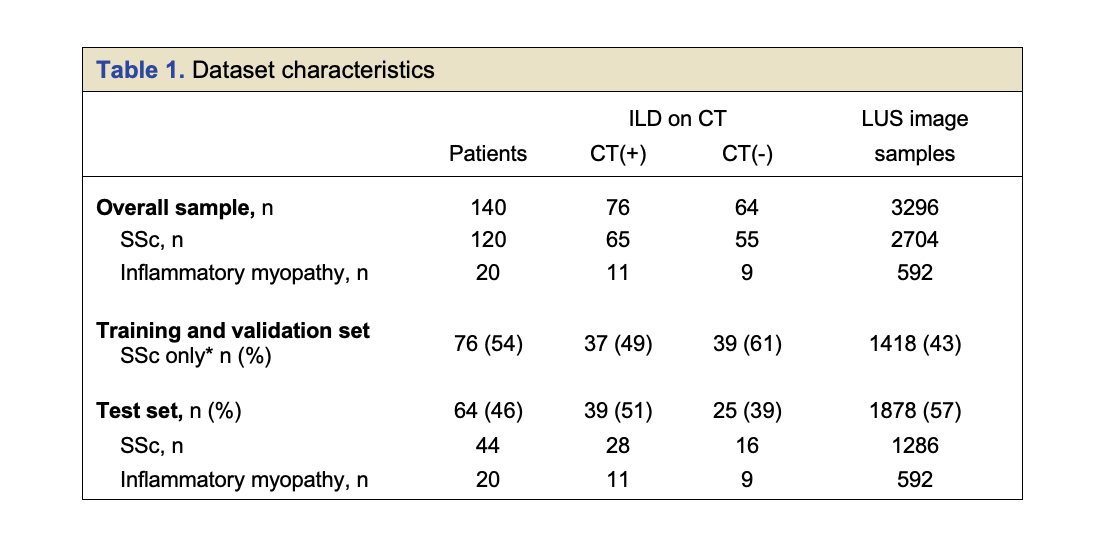The image size is (1105, 544).
Task: Click the "Table 1." title label
Action: coord(140,70)
